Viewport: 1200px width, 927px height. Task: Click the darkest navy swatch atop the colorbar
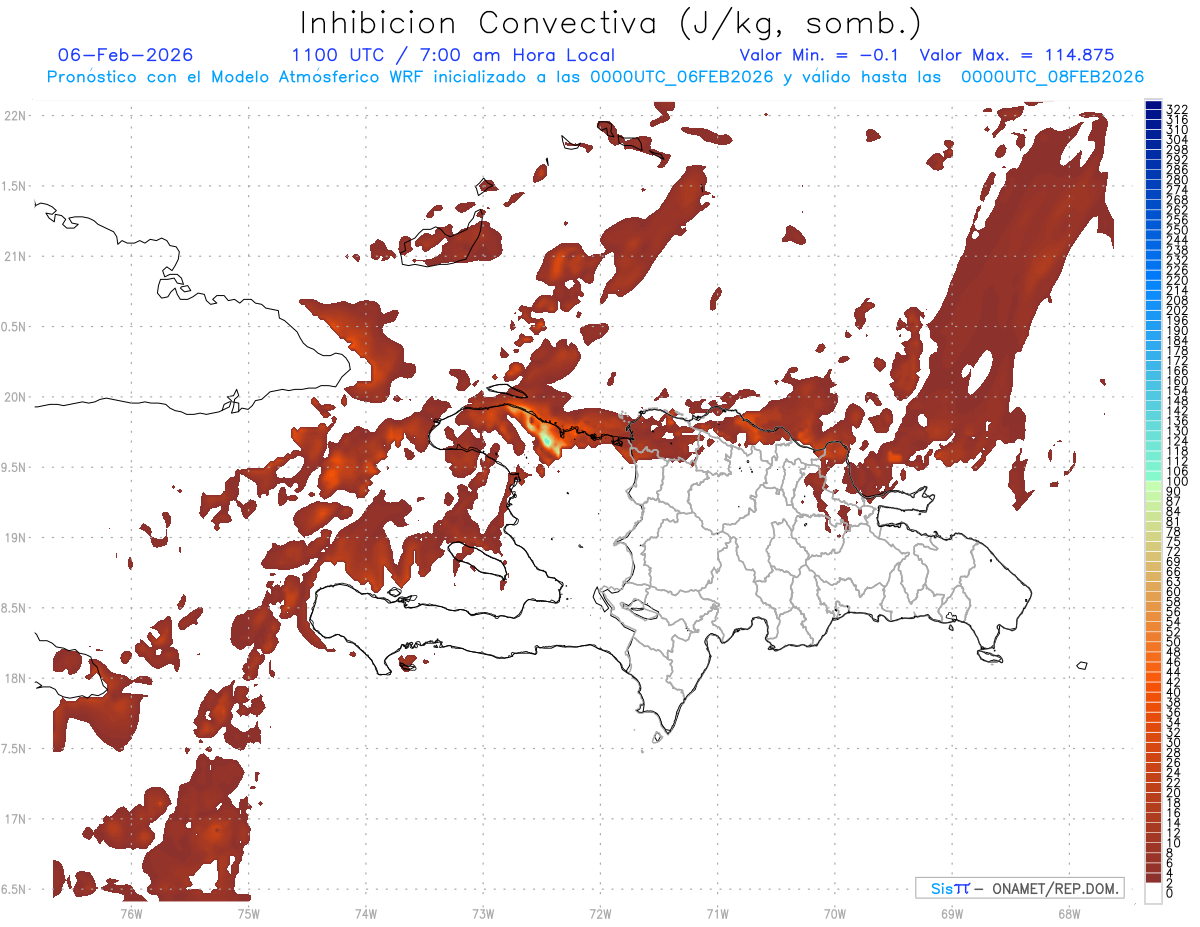(x=1153, y=106)
